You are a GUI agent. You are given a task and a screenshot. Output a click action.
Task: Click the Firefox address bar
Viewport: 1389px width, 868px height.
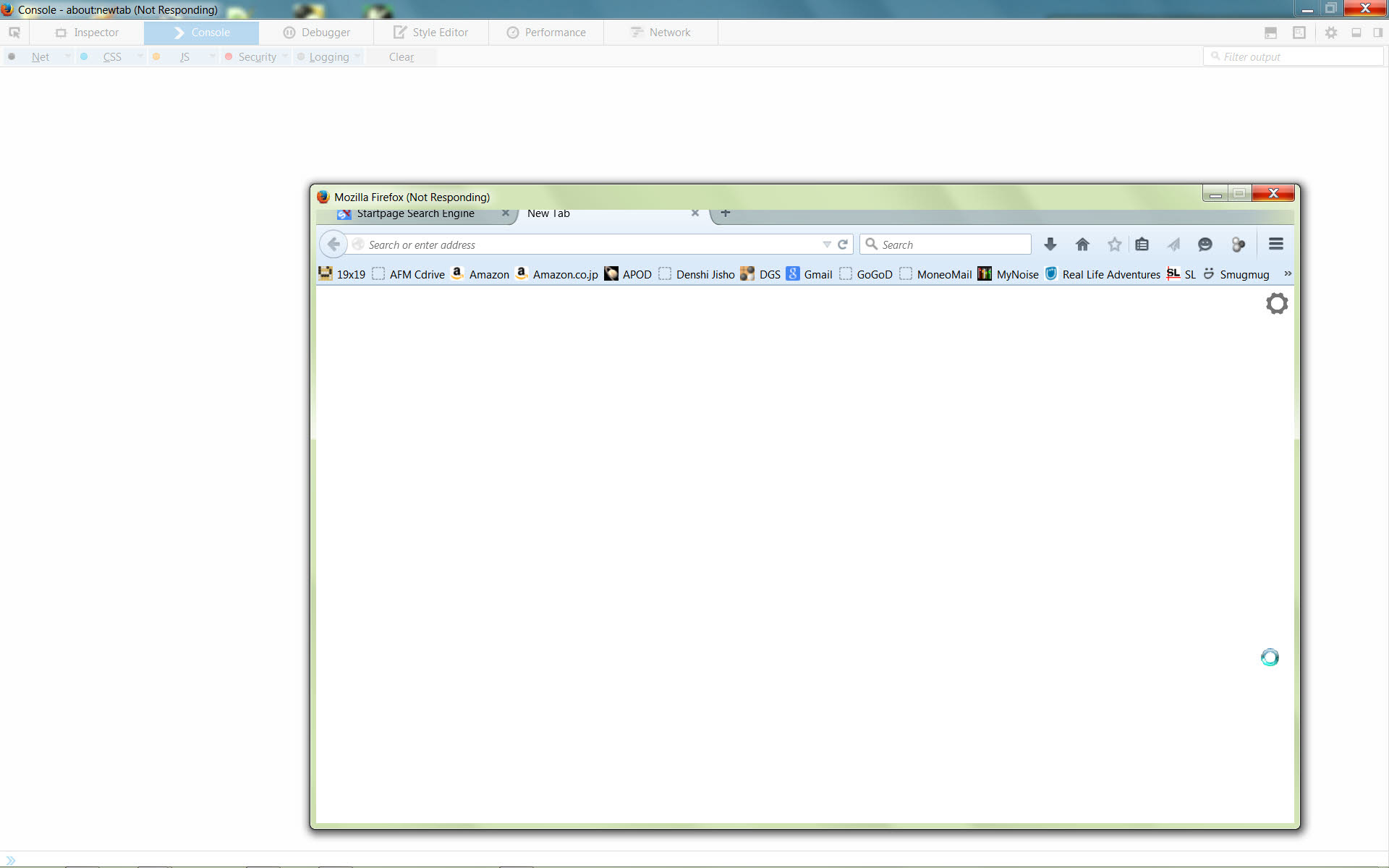[x=593, y=244]
